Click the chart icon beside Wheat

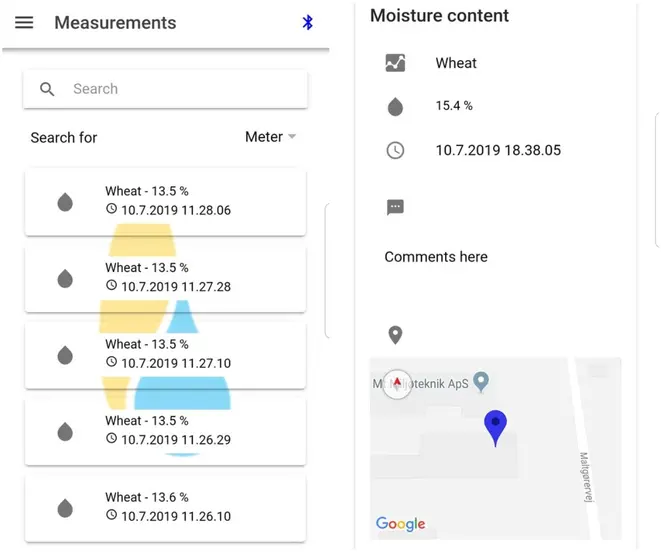click(395, 63)
